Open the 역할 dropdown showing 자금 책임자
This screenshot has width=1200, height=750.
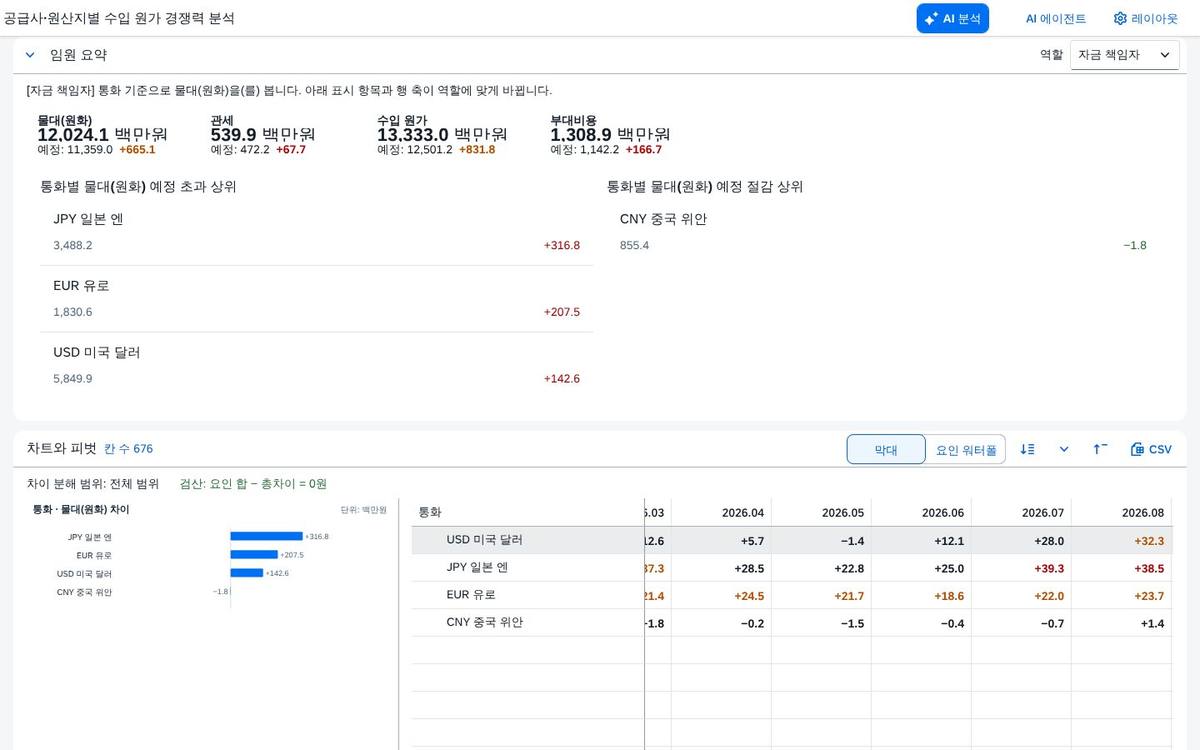[1124, 55]
